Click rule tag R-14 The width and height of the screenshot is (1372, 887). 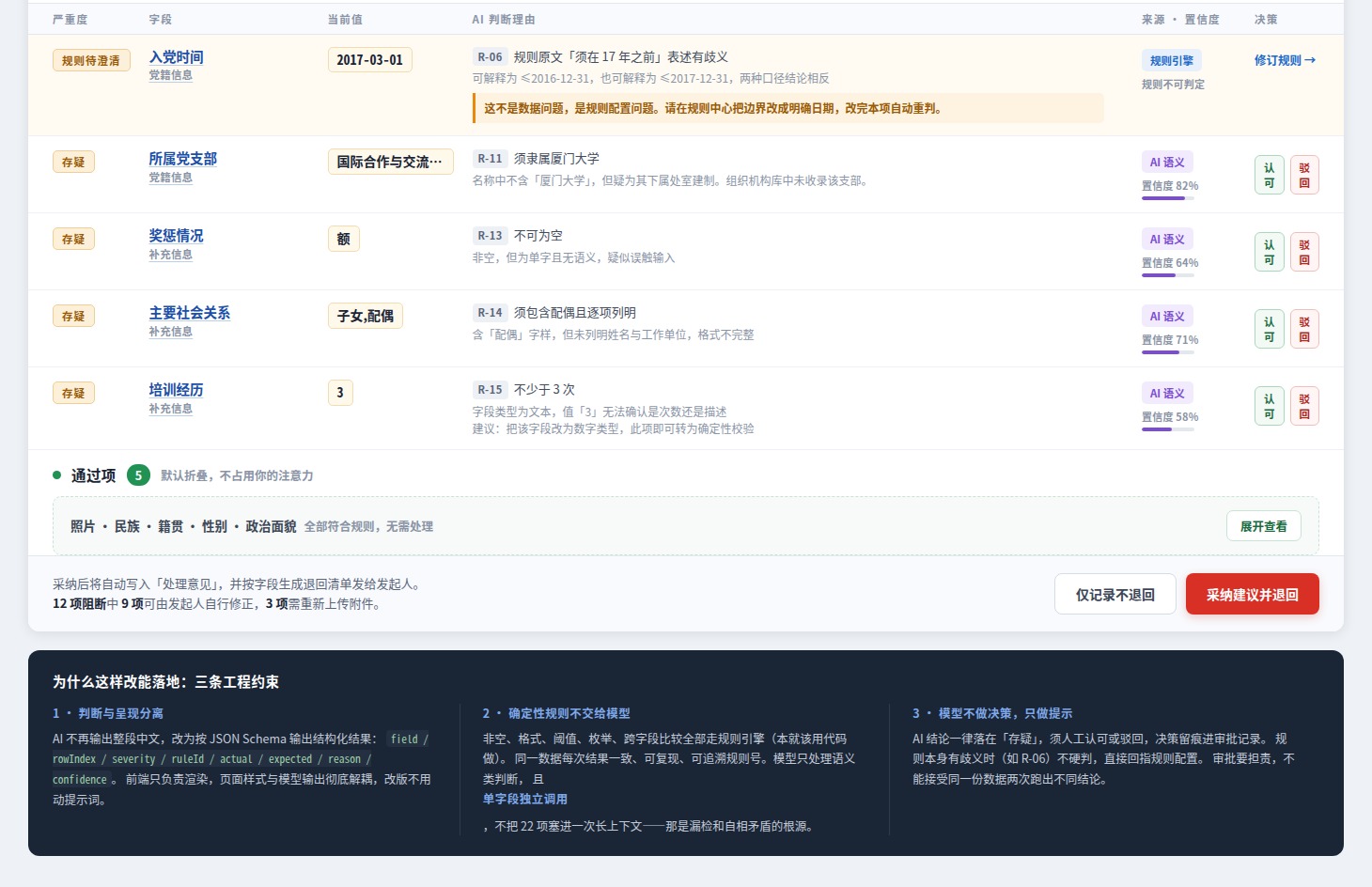490,313
